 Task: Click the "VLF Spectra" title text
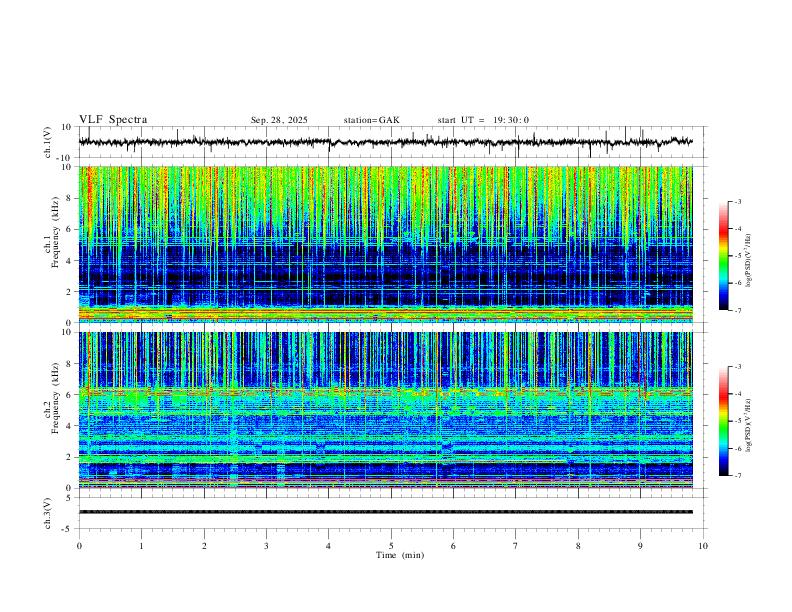point(113,120)
